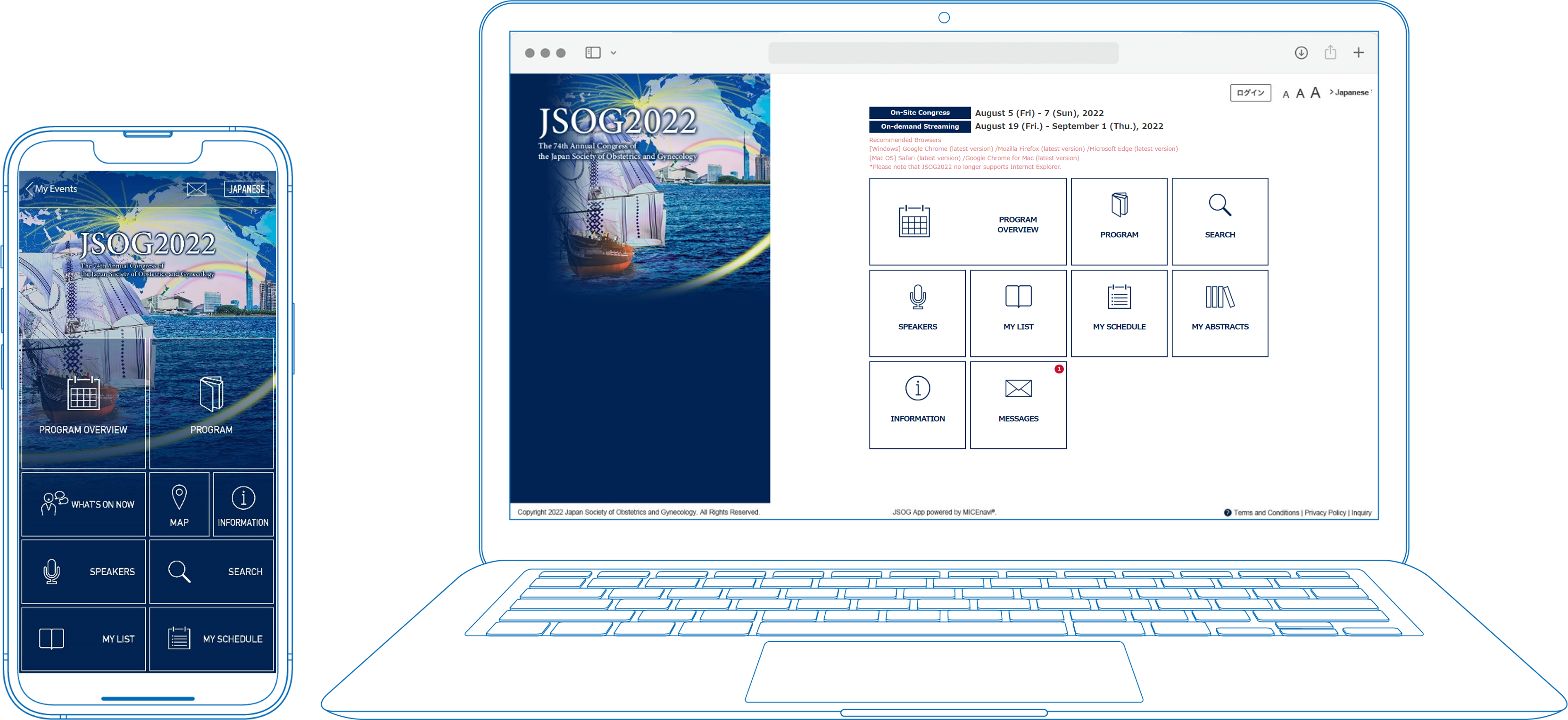Tap the JAPANESE language button on phone
The image size is (1568, 720).
click(247, 189)
